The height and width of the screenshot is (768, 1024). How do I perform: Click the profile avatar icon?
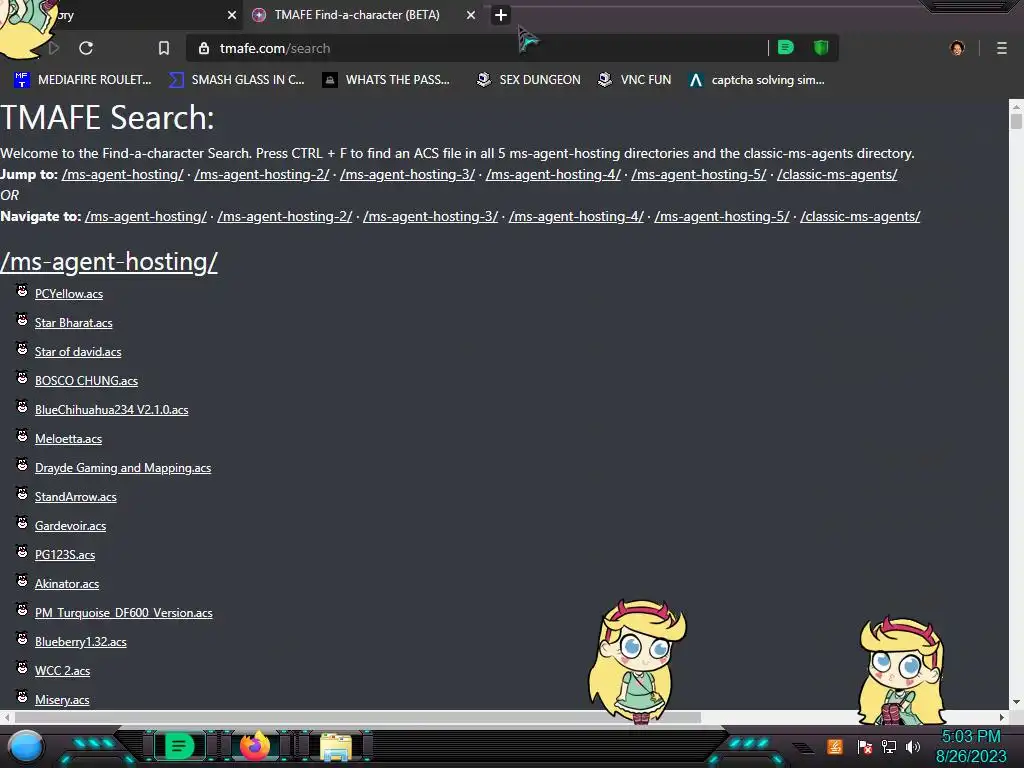957,48
